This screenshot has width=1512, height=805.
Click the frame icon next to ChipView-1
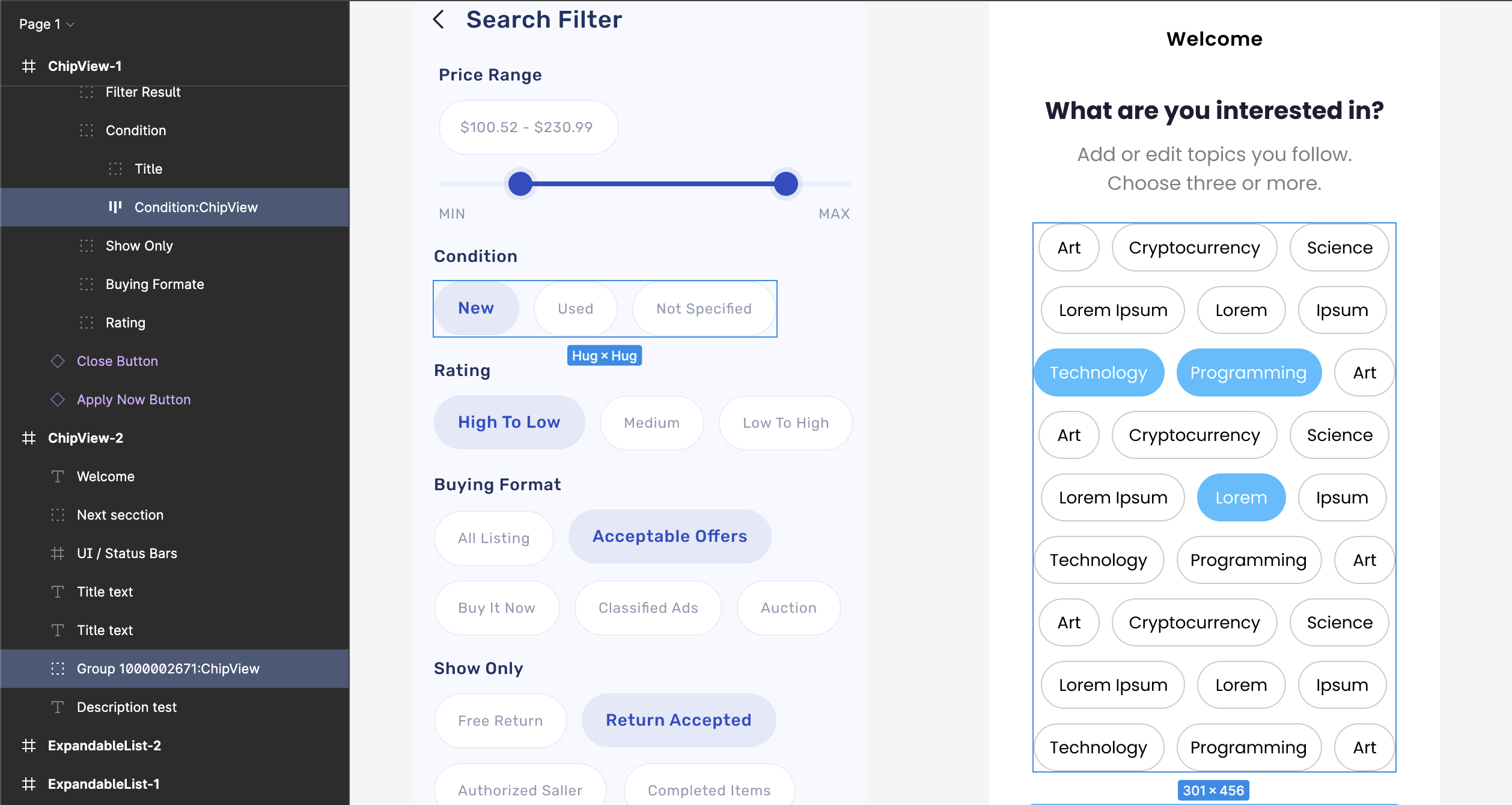[29, 66]
